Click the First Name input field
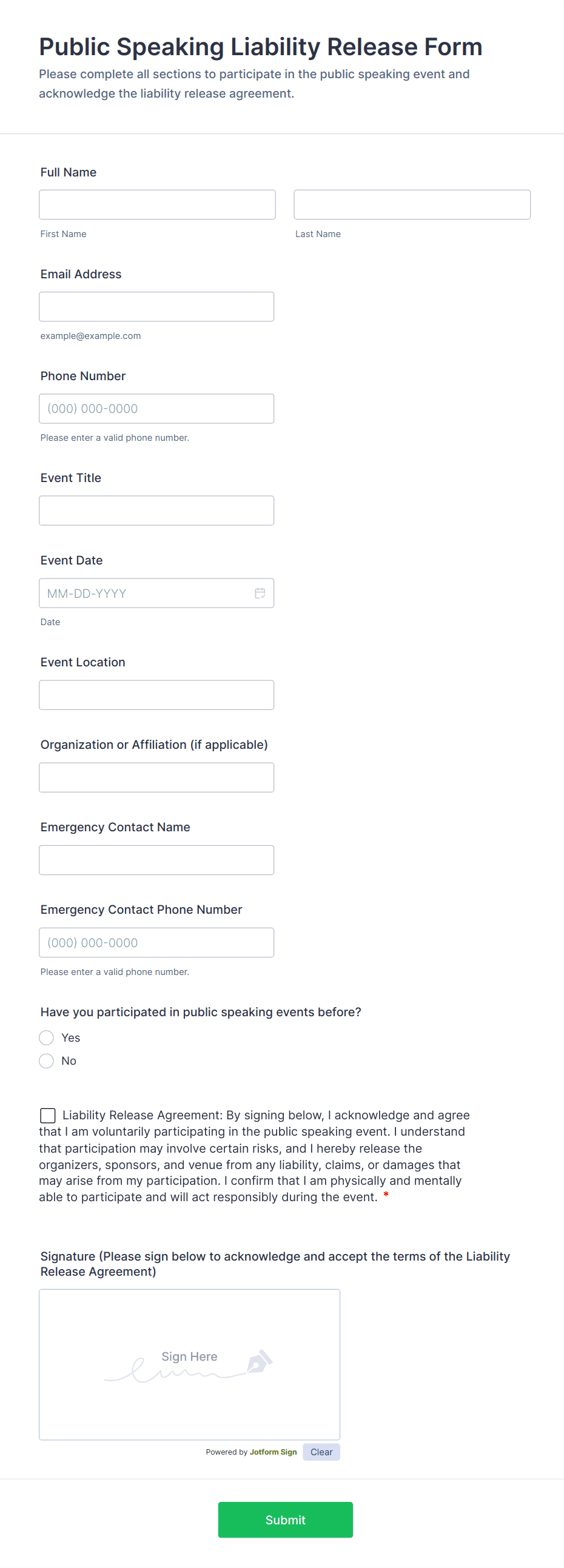Screen dimensions: 564x1568 click(157, 204)
